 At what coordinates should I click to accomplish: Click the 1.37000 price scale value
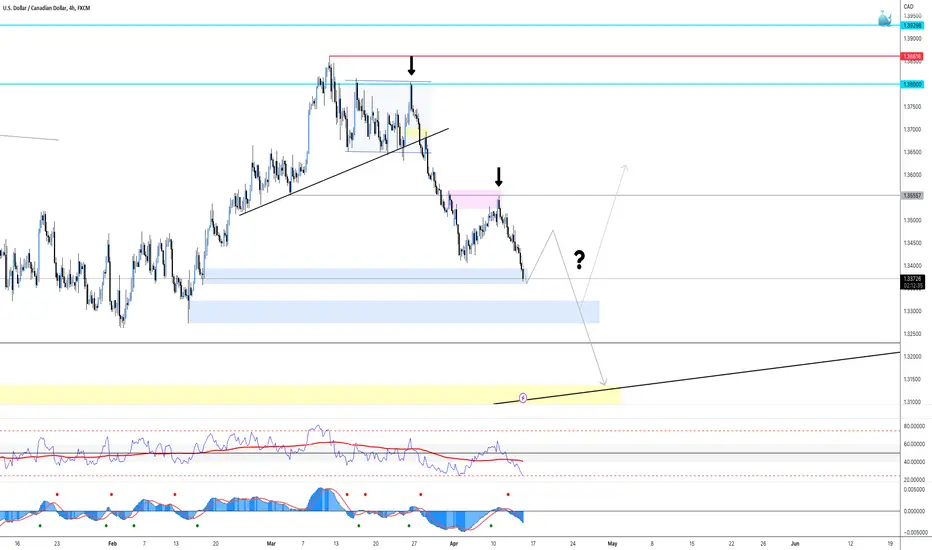[912, 130]
